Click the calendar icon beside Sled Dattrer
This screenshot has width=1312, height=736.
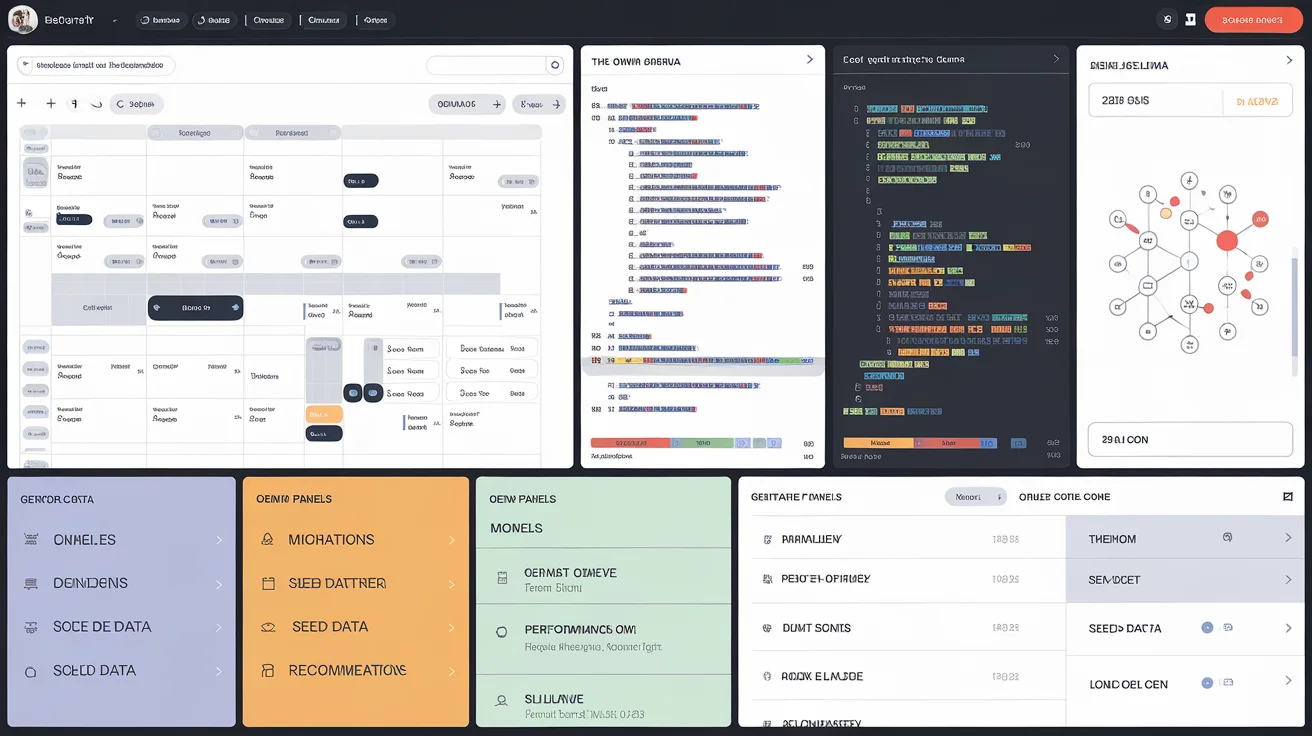pyautogui.click(x=266, y=583)
